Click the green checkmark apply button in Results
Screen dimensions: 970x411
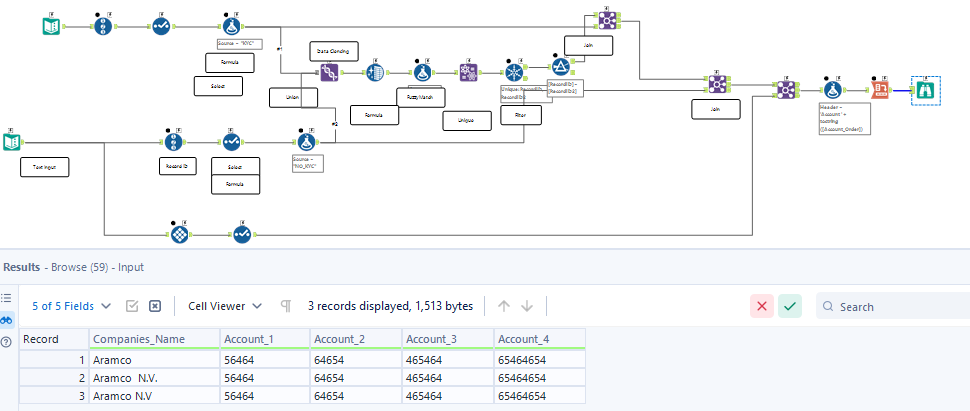point(790,306)
